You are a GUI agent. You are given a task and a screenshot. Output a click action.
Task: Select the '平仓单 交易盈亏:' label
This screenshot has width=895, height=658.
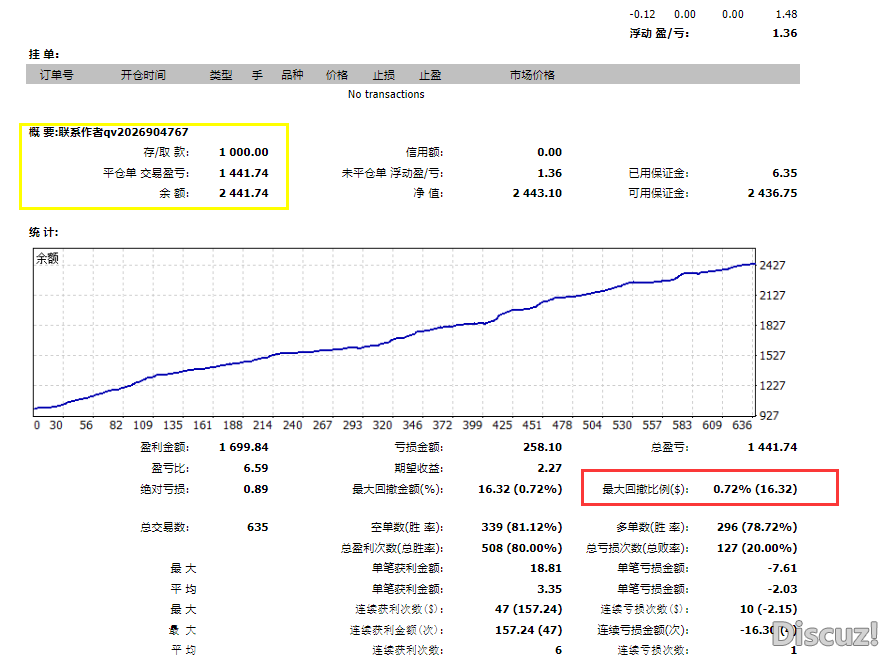(x=146, y=173)
